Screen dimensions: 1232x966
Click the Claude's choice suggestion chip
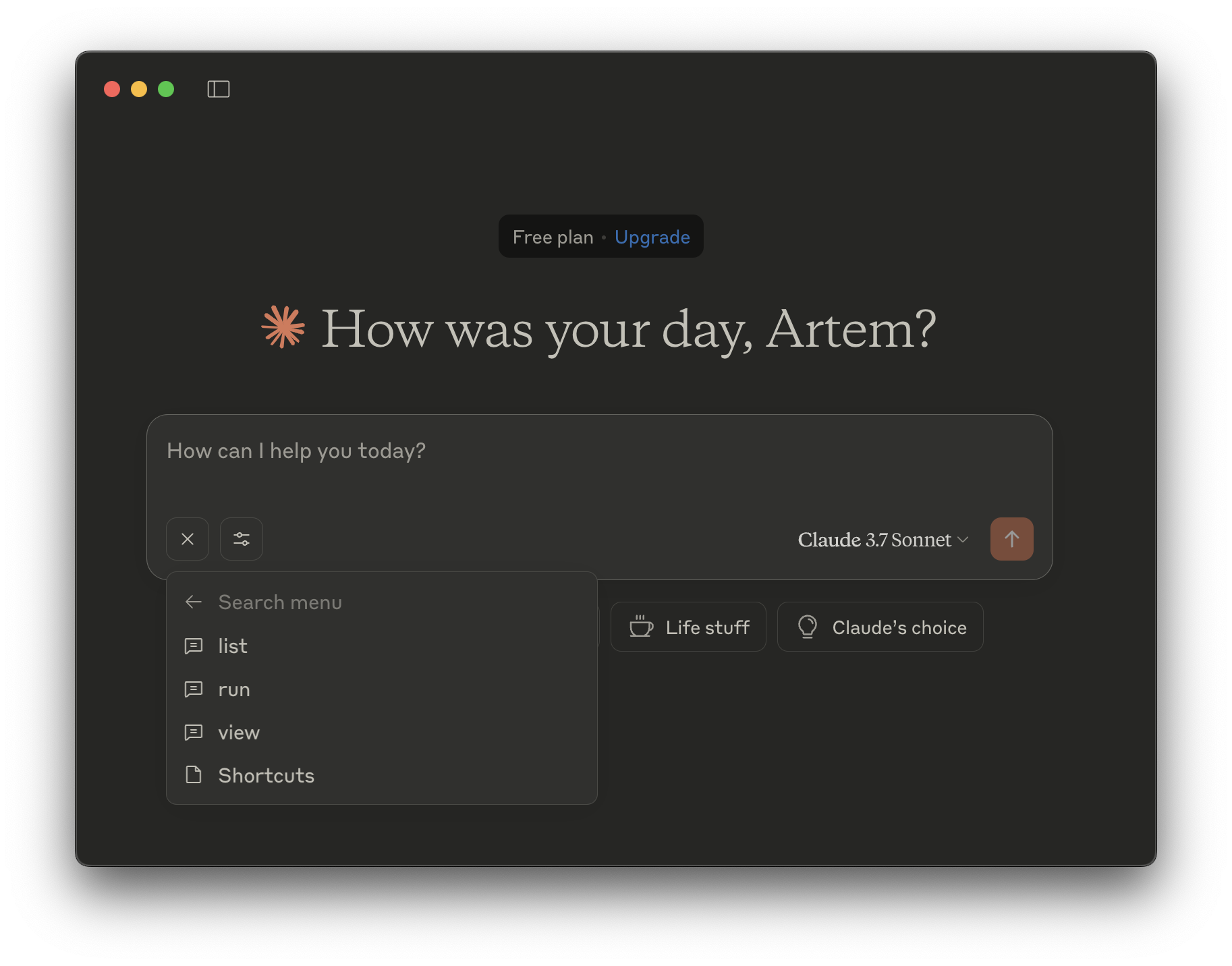(x=880, y=627)
